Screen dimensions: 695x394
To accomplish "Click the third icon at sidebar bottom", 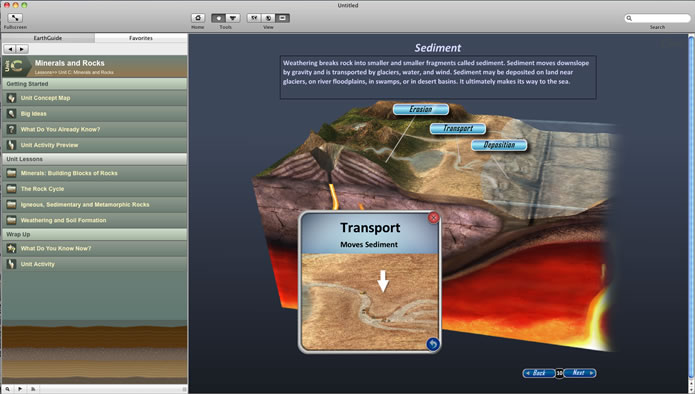I will pyautogui.click(x=33, y=389).
